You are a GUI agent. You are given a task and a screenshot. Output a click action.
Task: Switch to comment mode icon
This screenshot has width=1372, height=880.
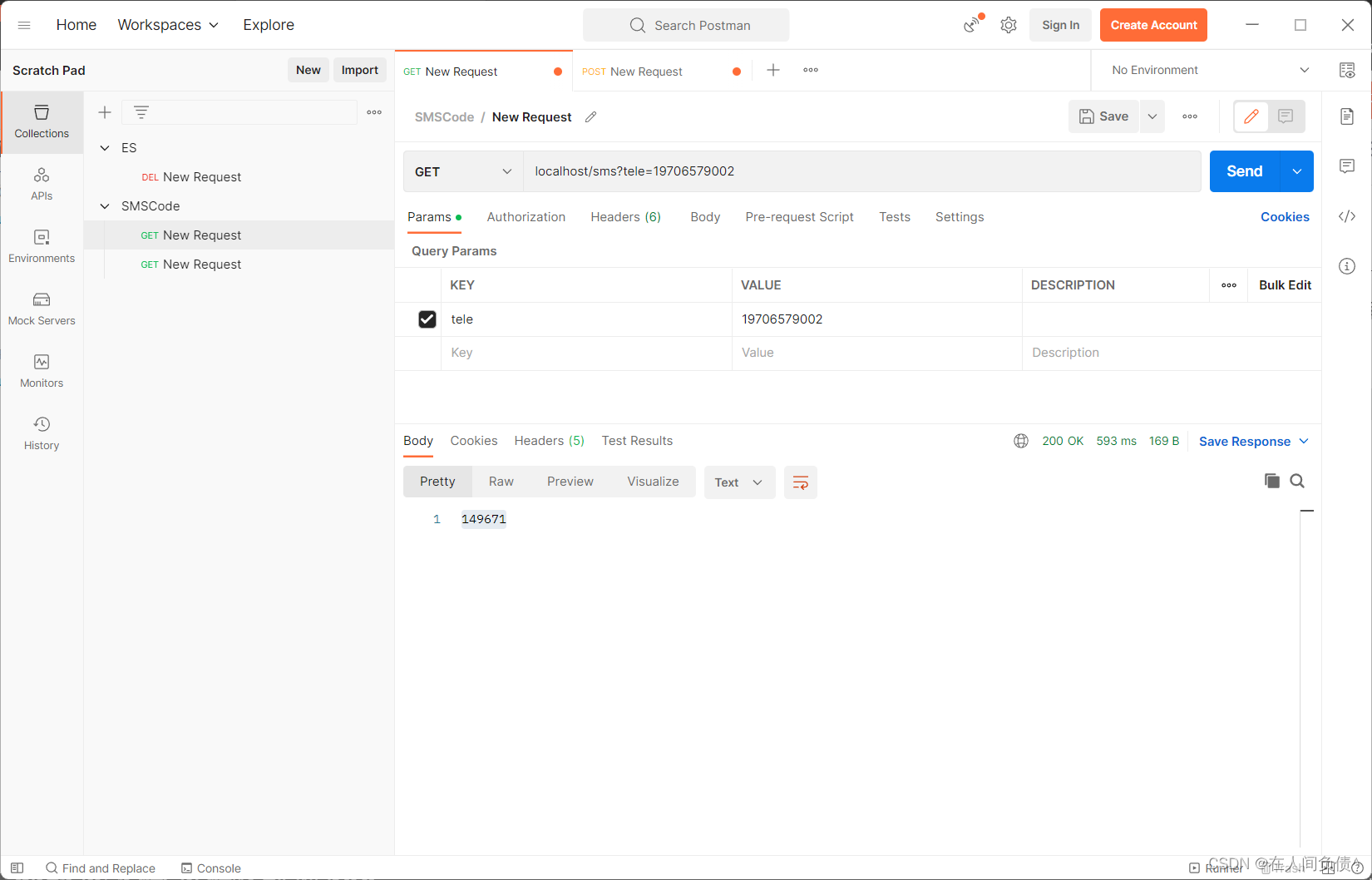(1286, 116)
